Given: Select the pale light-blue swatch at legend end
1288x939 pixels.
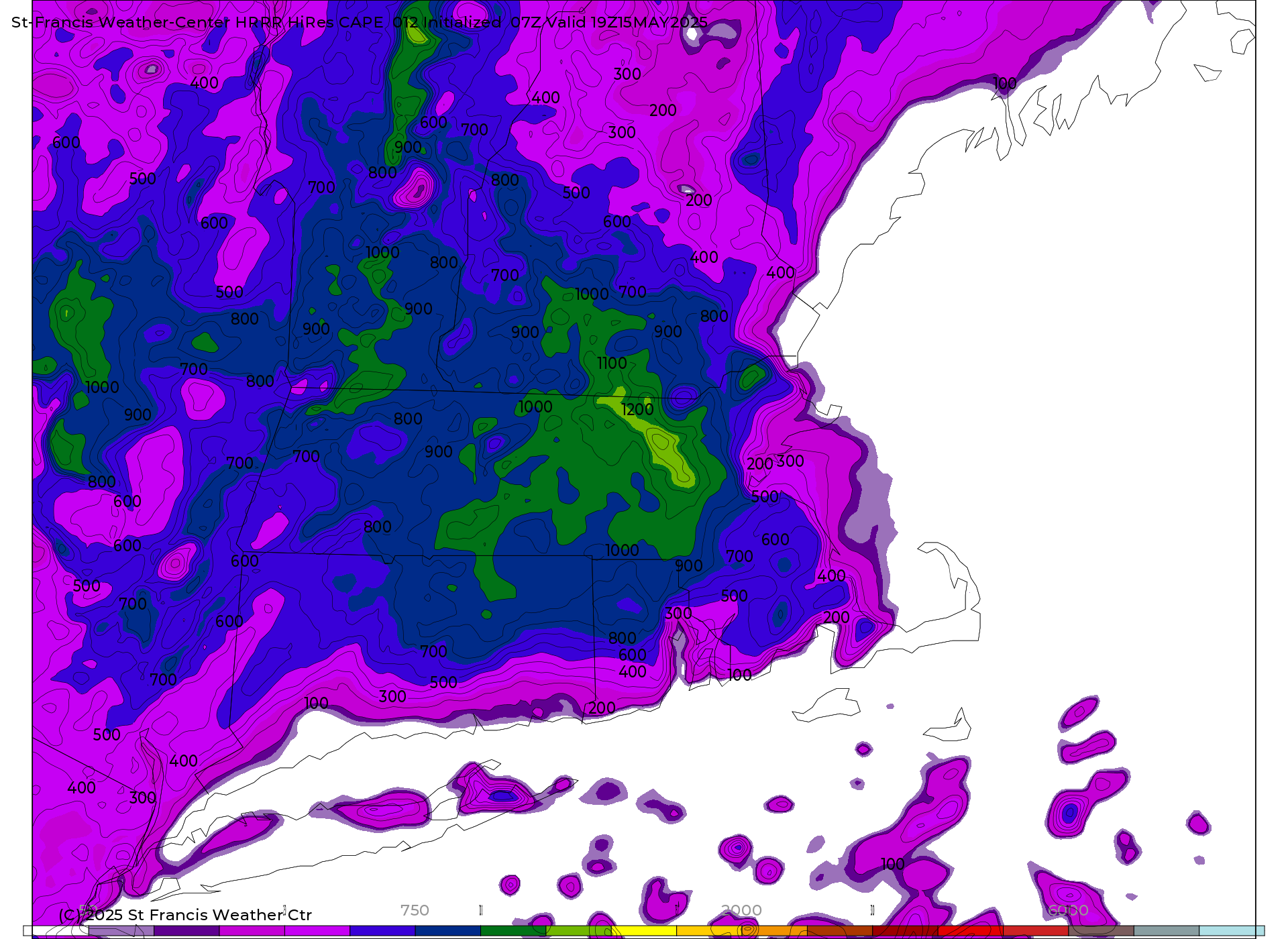Looking at the screenshot, I should click(x=1232, y=930).
